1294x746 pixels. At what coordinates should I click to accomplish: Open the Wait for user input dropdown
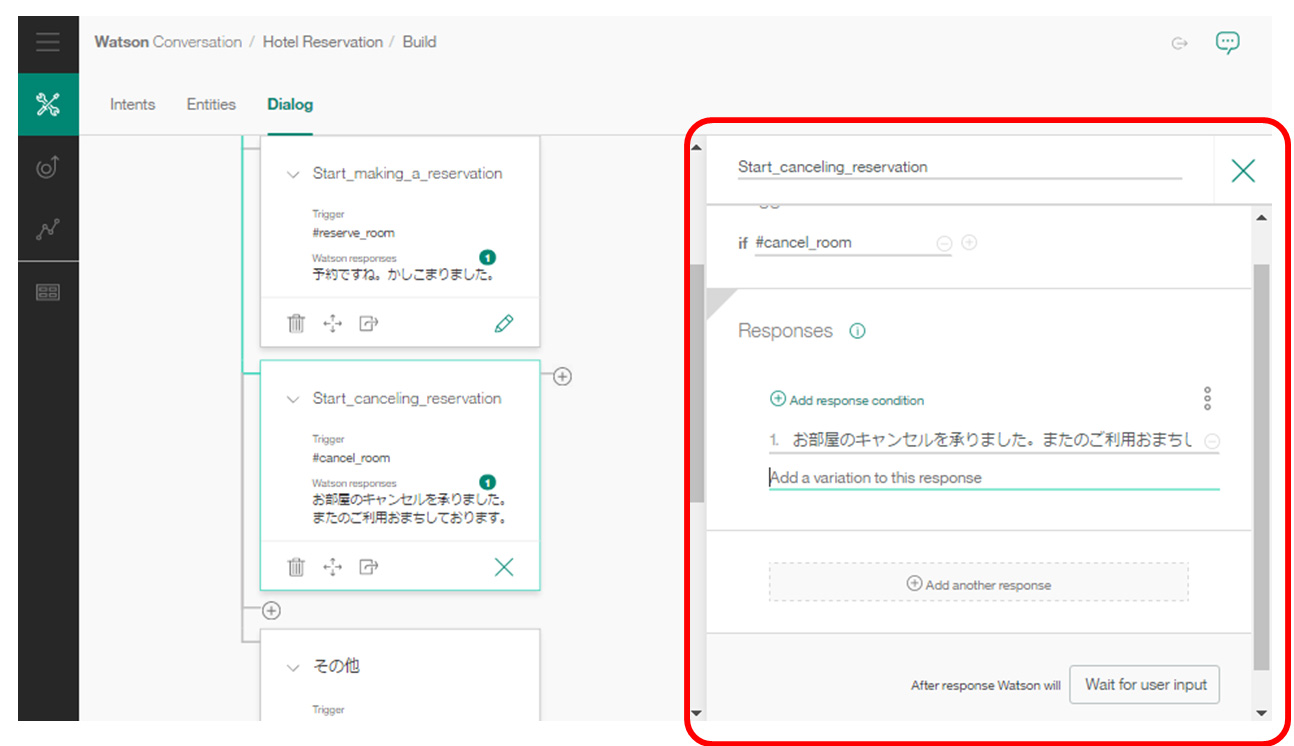click(x=1145, y=685)
